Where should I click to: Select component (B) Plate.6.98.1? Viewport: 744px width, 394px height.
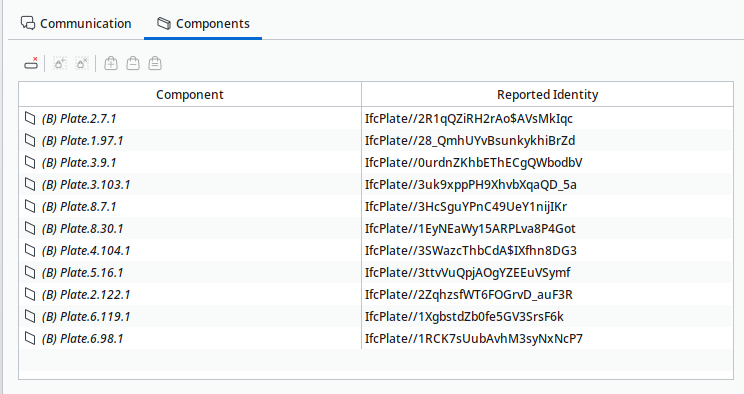83,338
